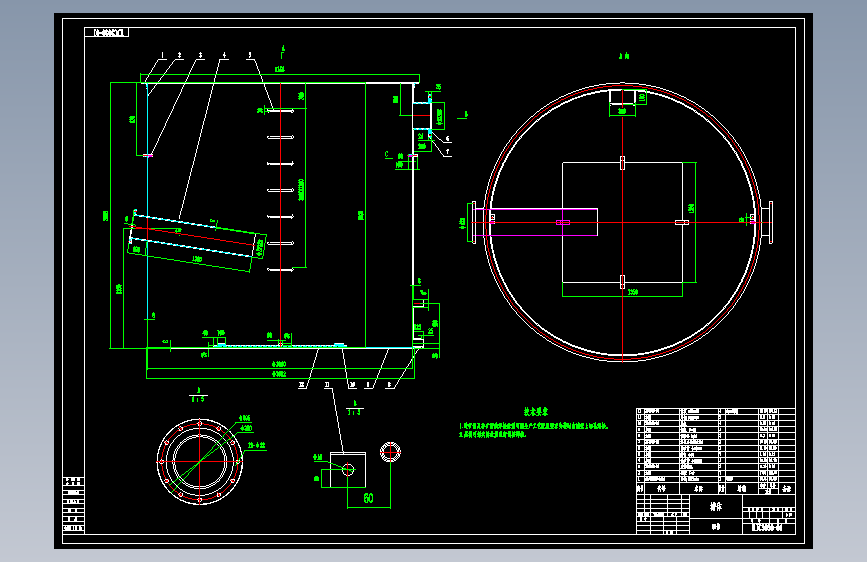Click the drawing title cell in title block

716,506
